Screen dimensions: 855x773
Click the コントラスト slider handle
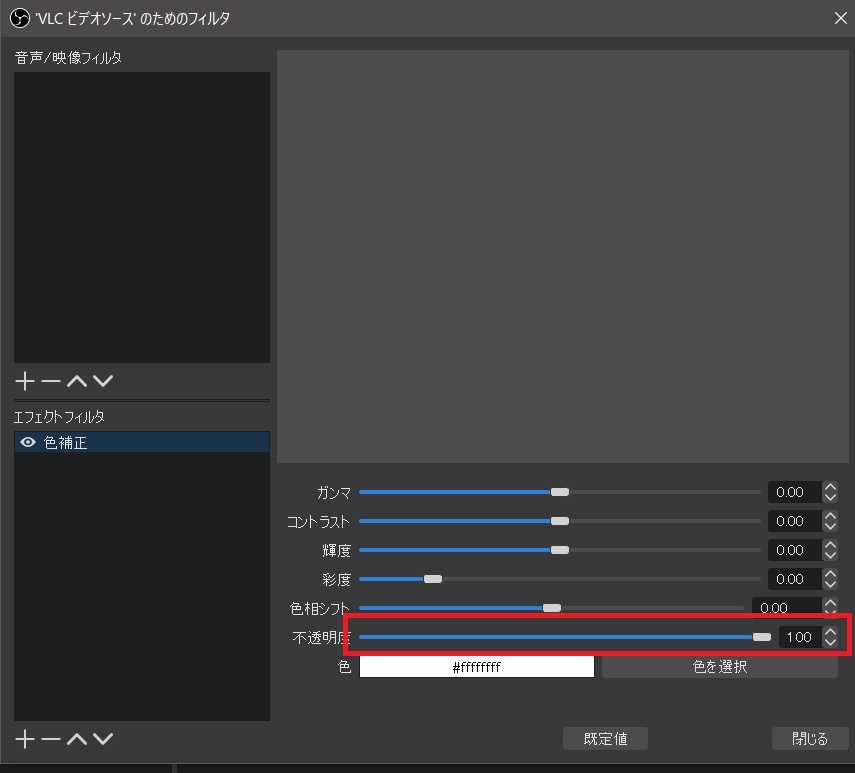pyautogui.click(x=559, y=521)
